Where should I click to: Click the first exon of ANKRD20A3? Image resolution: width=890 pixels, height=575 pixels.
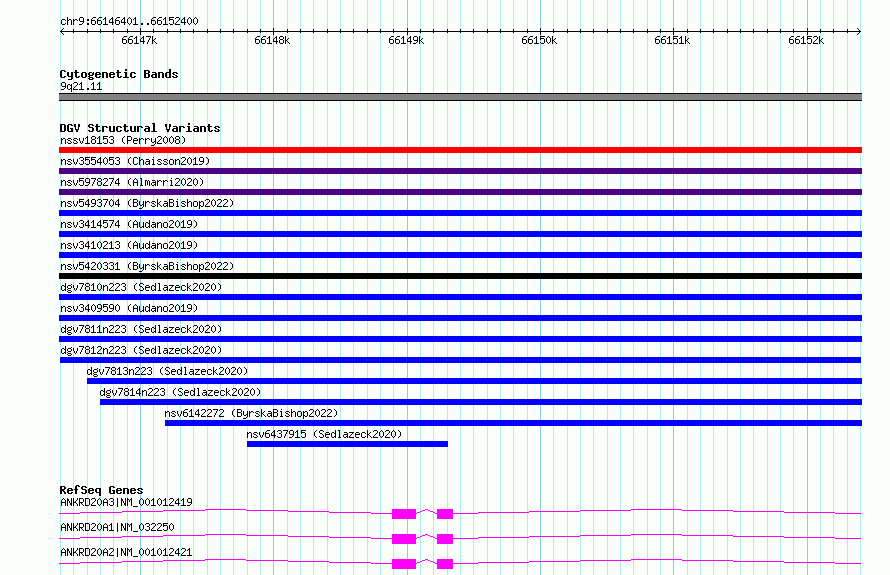[x=404, y=514]
